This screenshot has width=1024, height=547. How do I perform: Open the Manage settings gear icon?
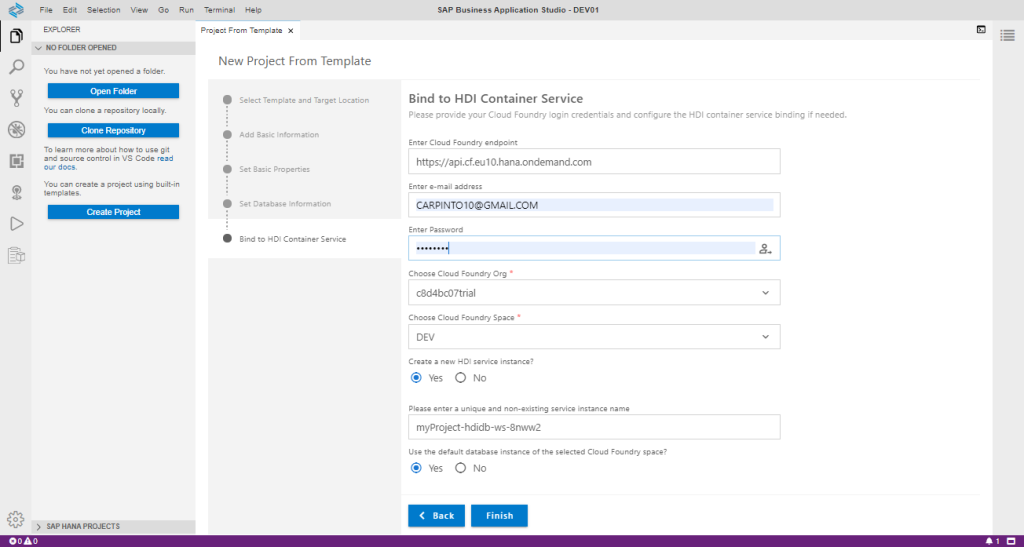tap(16, 519)
